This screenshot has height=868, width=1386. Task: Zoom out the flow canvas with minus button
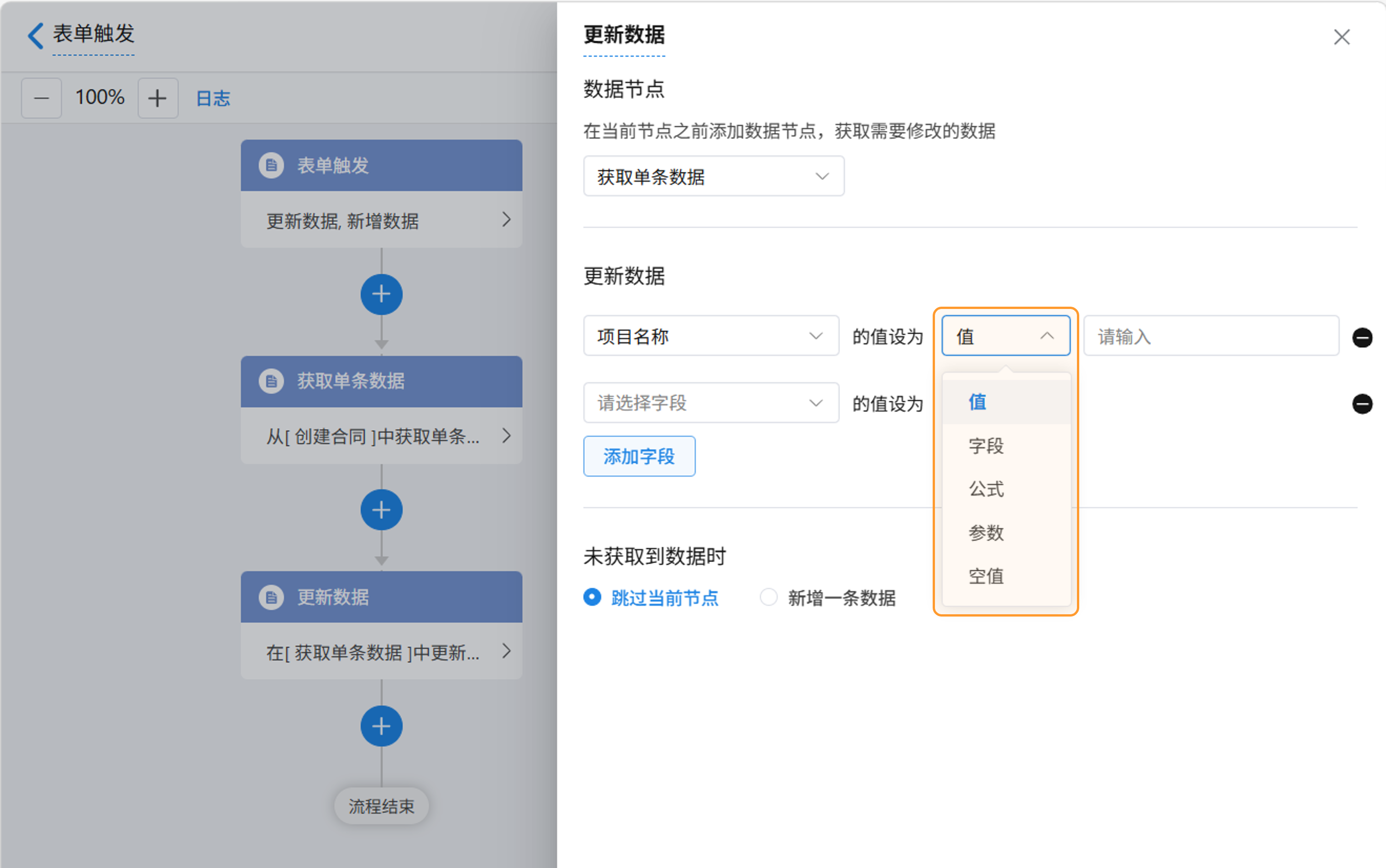tap(42, 98)
